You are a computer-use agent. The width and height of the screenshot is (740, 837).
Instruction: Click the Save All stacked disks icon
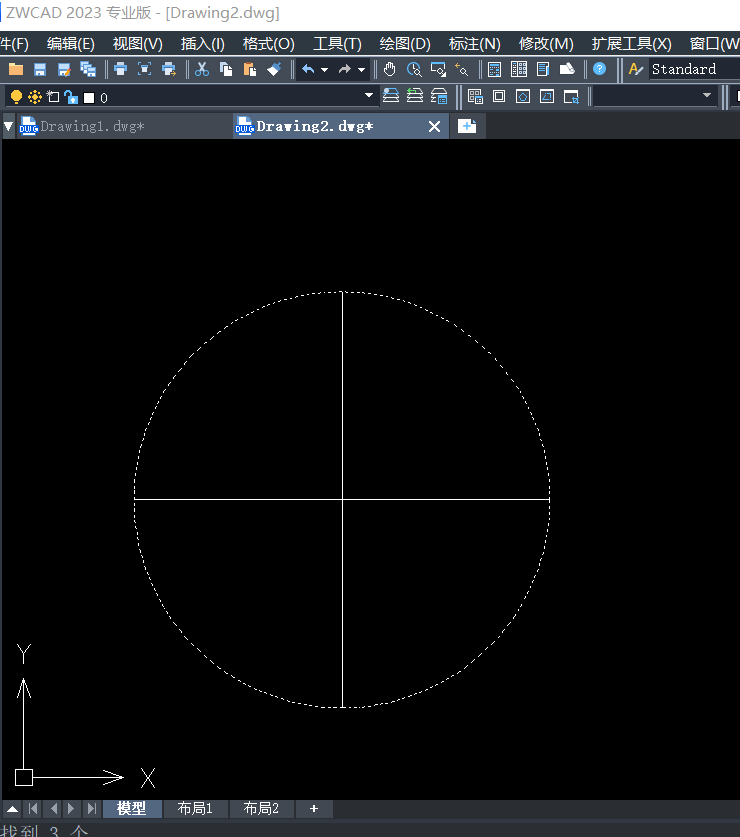click(x=88, y=69)
